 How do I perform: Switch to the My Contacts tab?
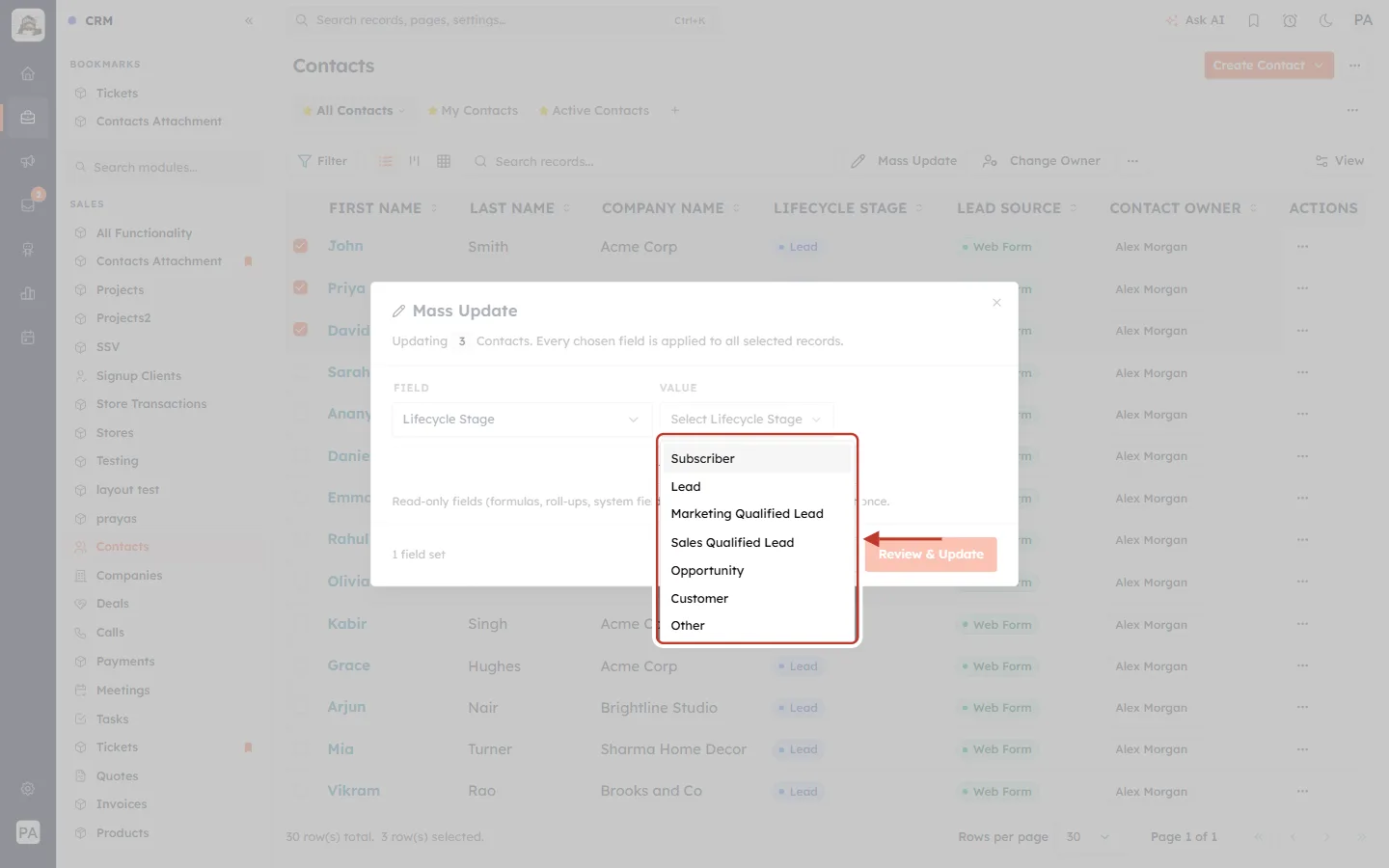[x=474, y=111]
